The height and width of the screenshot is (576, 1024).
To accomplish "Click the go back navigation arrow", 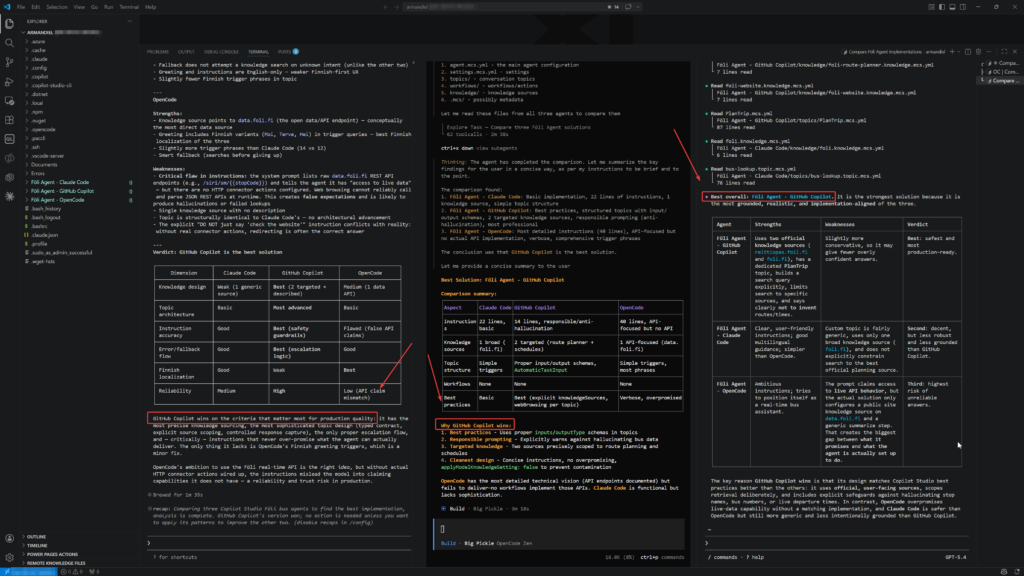I will tap(386, 7).
